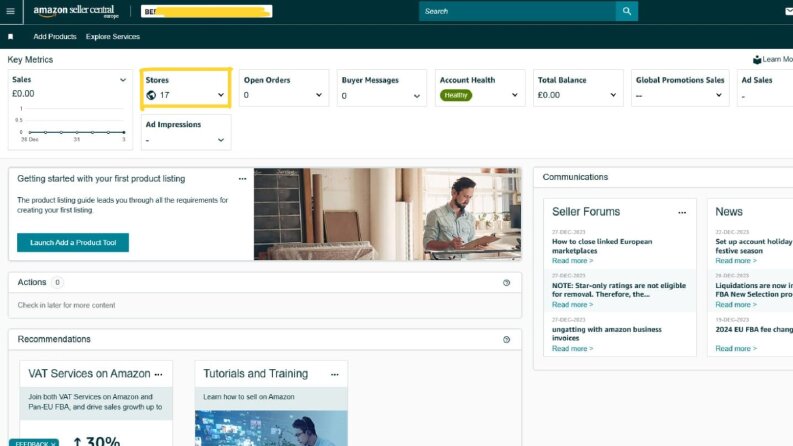This screenshot has width=793, height=446.
Task: Expand the Open Orders dropdown
Action: point(319,95)
